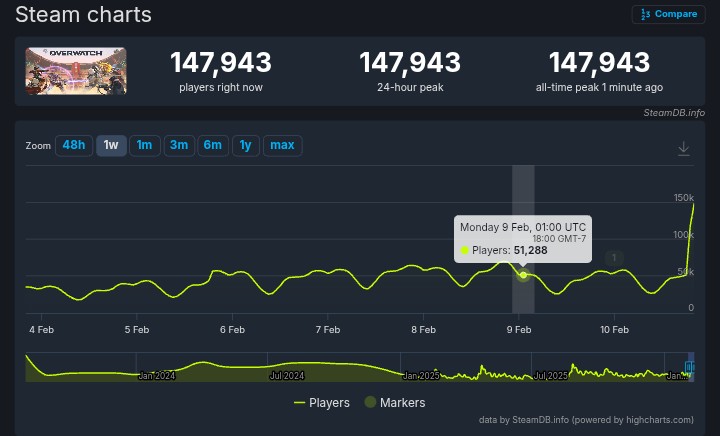Download the chart via download icon
This screenshot has height=436, width=720.
coord(684,149)
